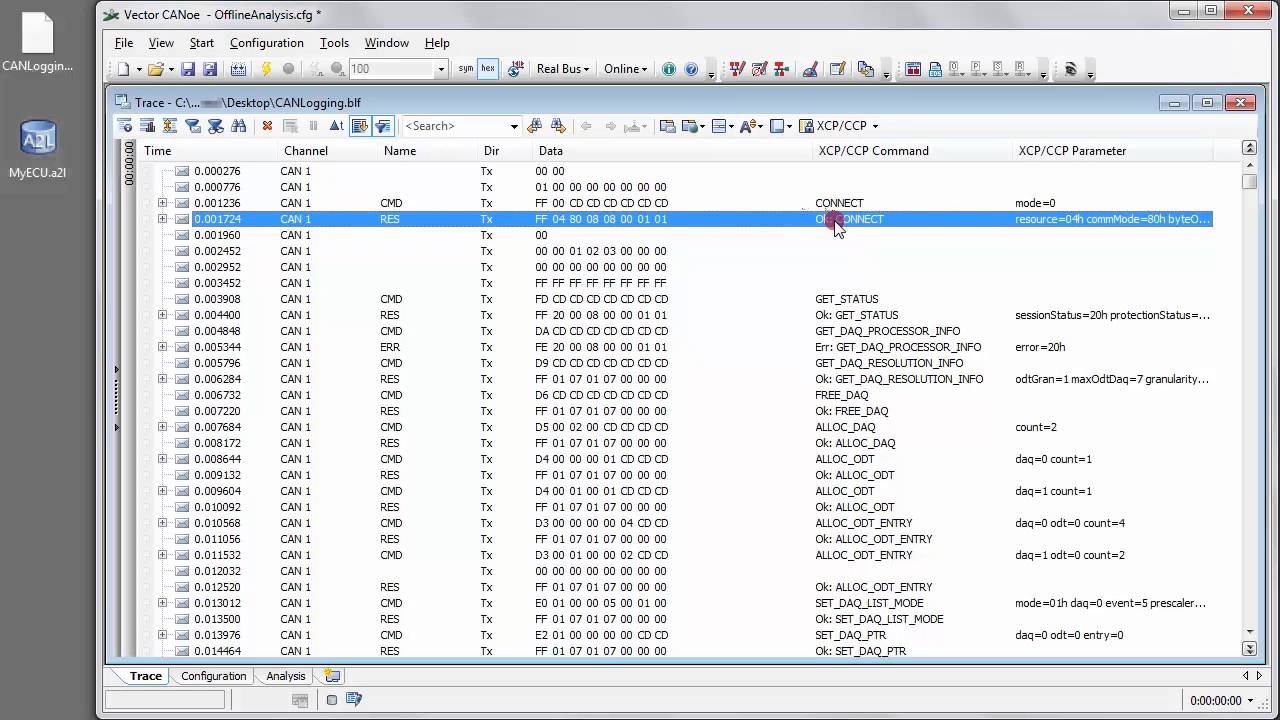Viewport: 1280px width, 720px height.
Task: Open the Online mode dropdown
Action: click(x=625, y=69)
